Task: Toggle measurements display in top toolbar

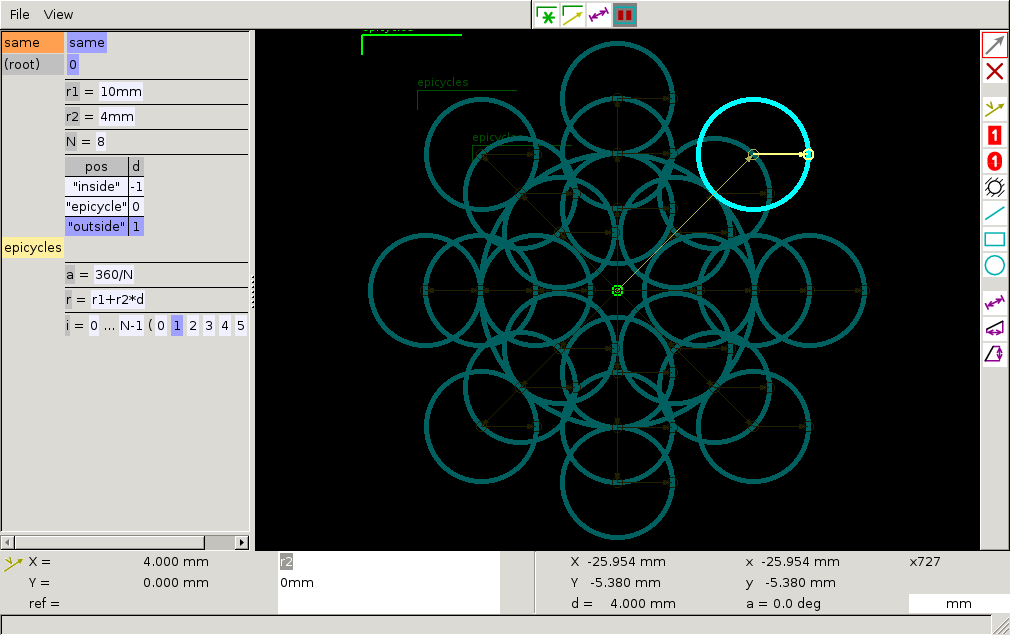Action: pos(599,15)
